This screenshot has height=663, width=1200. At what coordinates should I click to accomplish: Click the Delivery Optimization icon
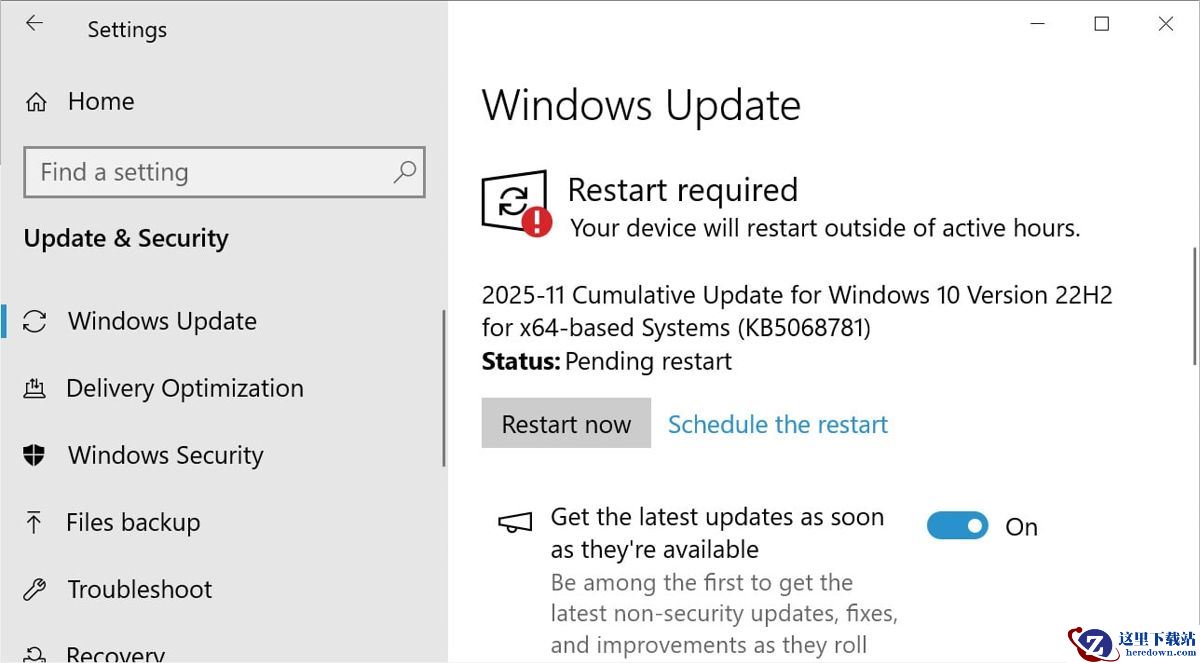[x=35, y=388]
